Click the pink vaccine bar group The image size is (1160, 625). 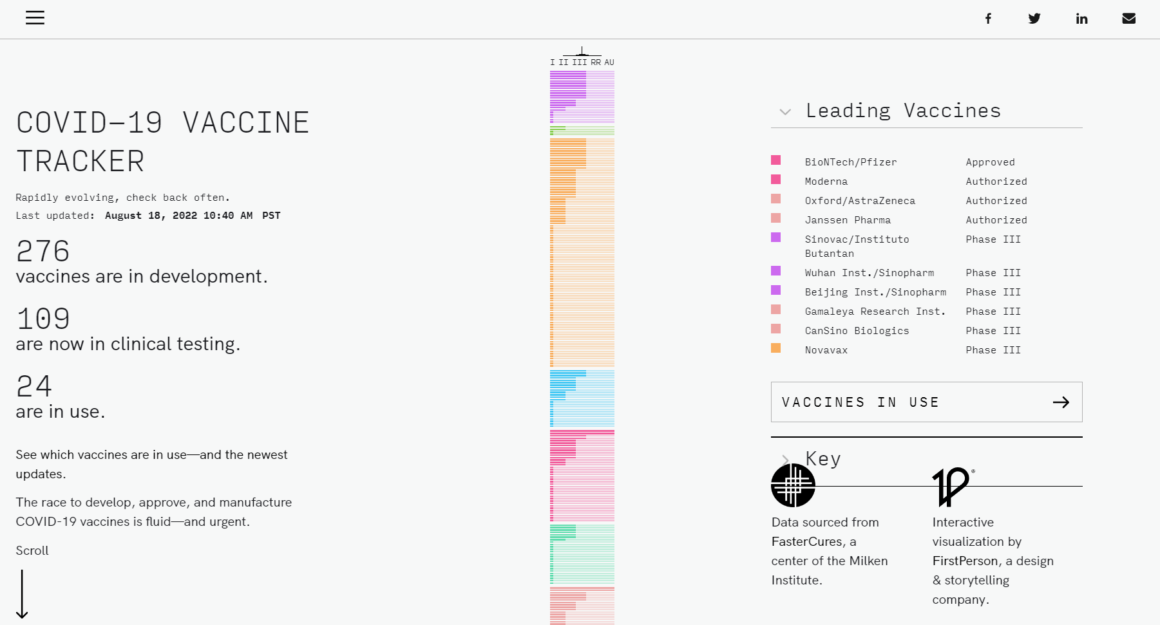coord(582,476)
